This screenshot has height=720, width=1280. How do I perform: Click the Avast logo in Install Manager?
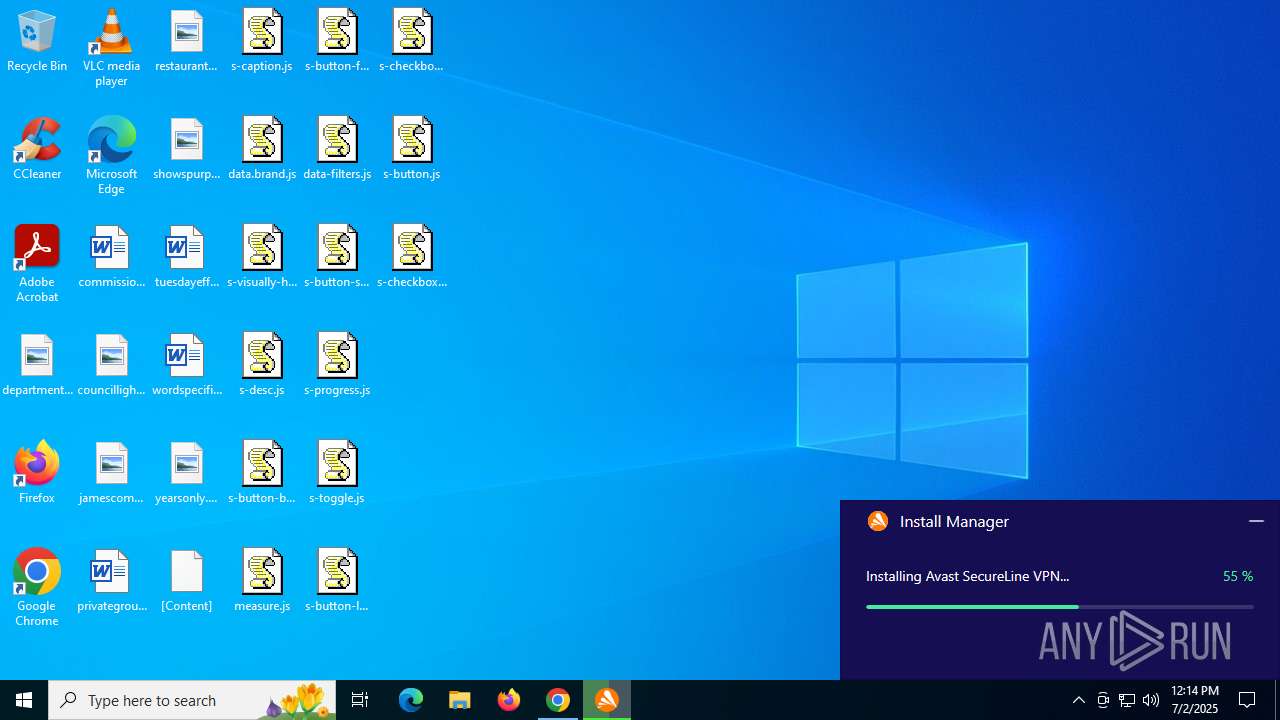click(x=878, y=521)
